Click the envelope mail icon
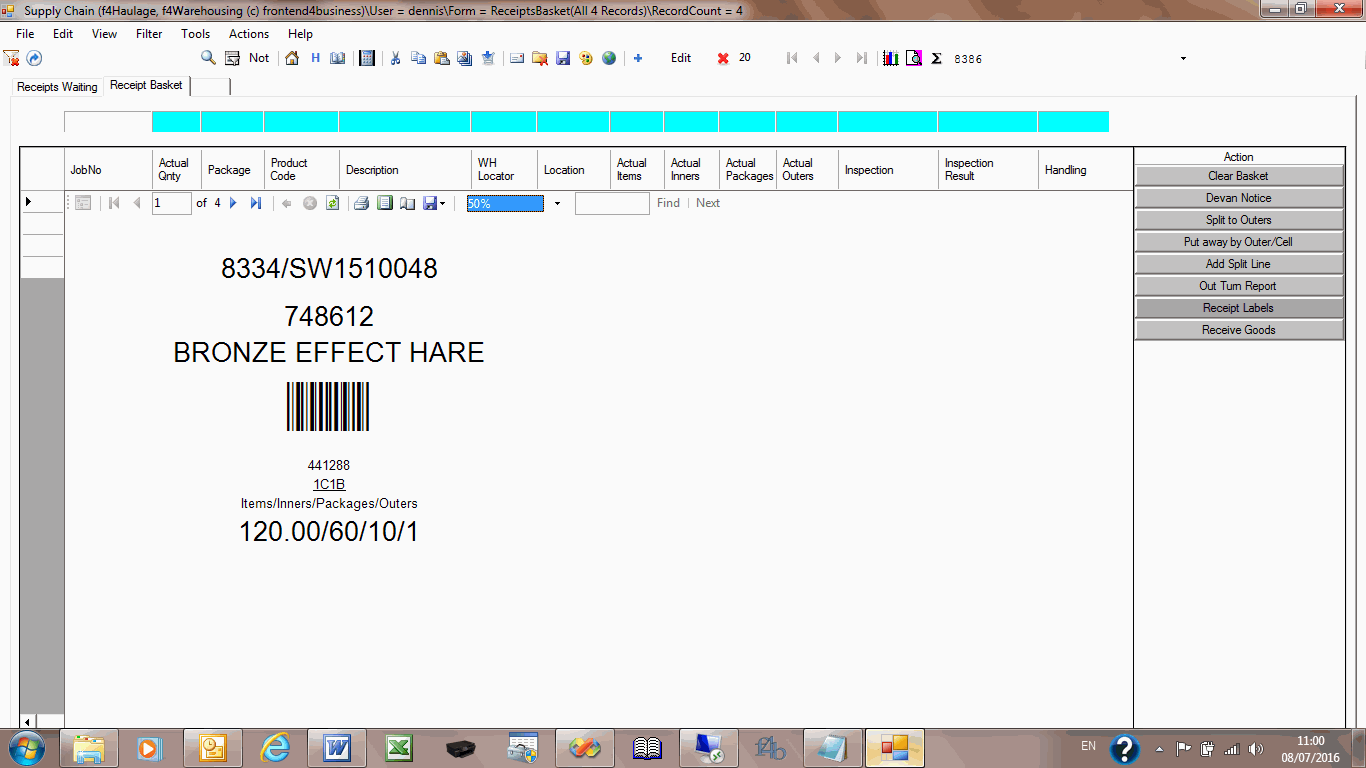This screenshot has width=1366, height=768. point(517,58)
